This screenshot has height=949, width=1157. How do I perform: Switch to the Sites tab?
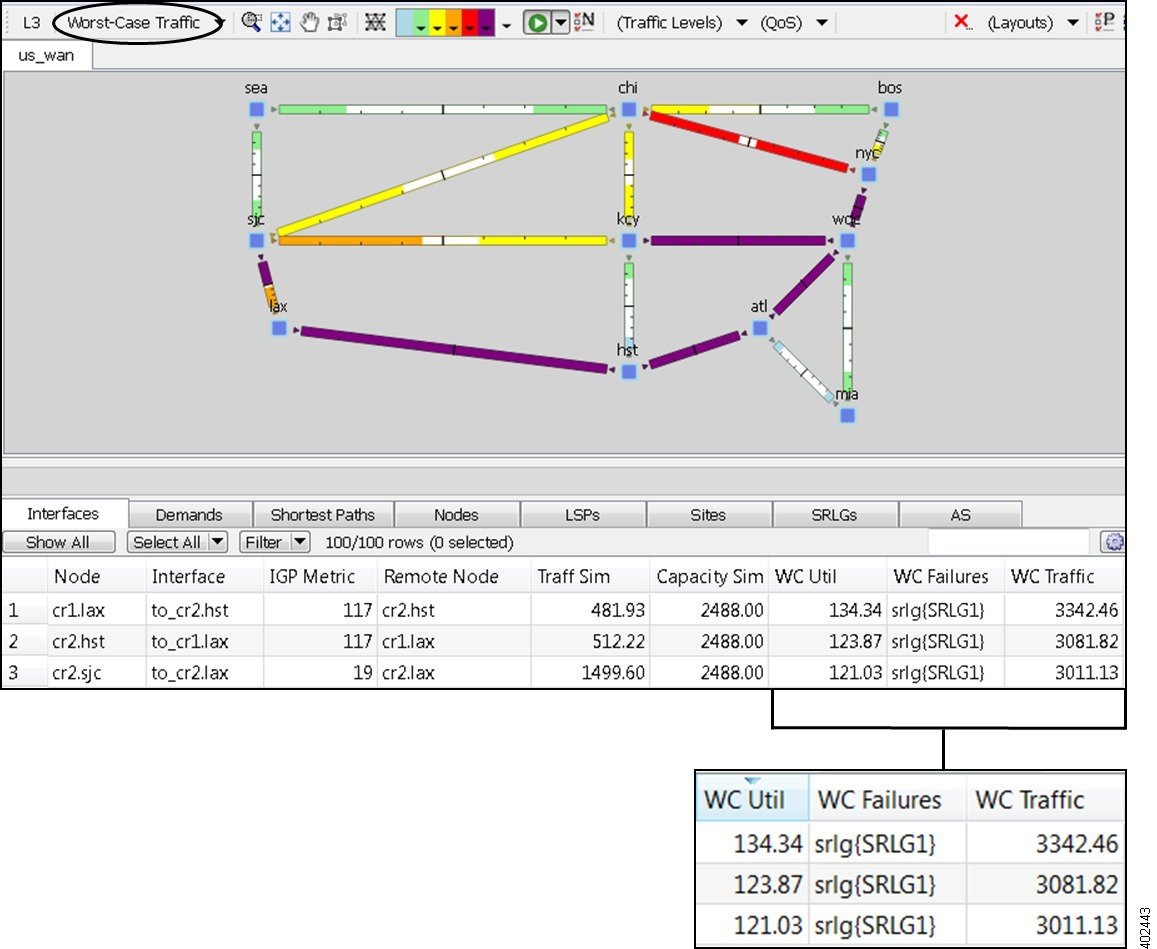708,514
